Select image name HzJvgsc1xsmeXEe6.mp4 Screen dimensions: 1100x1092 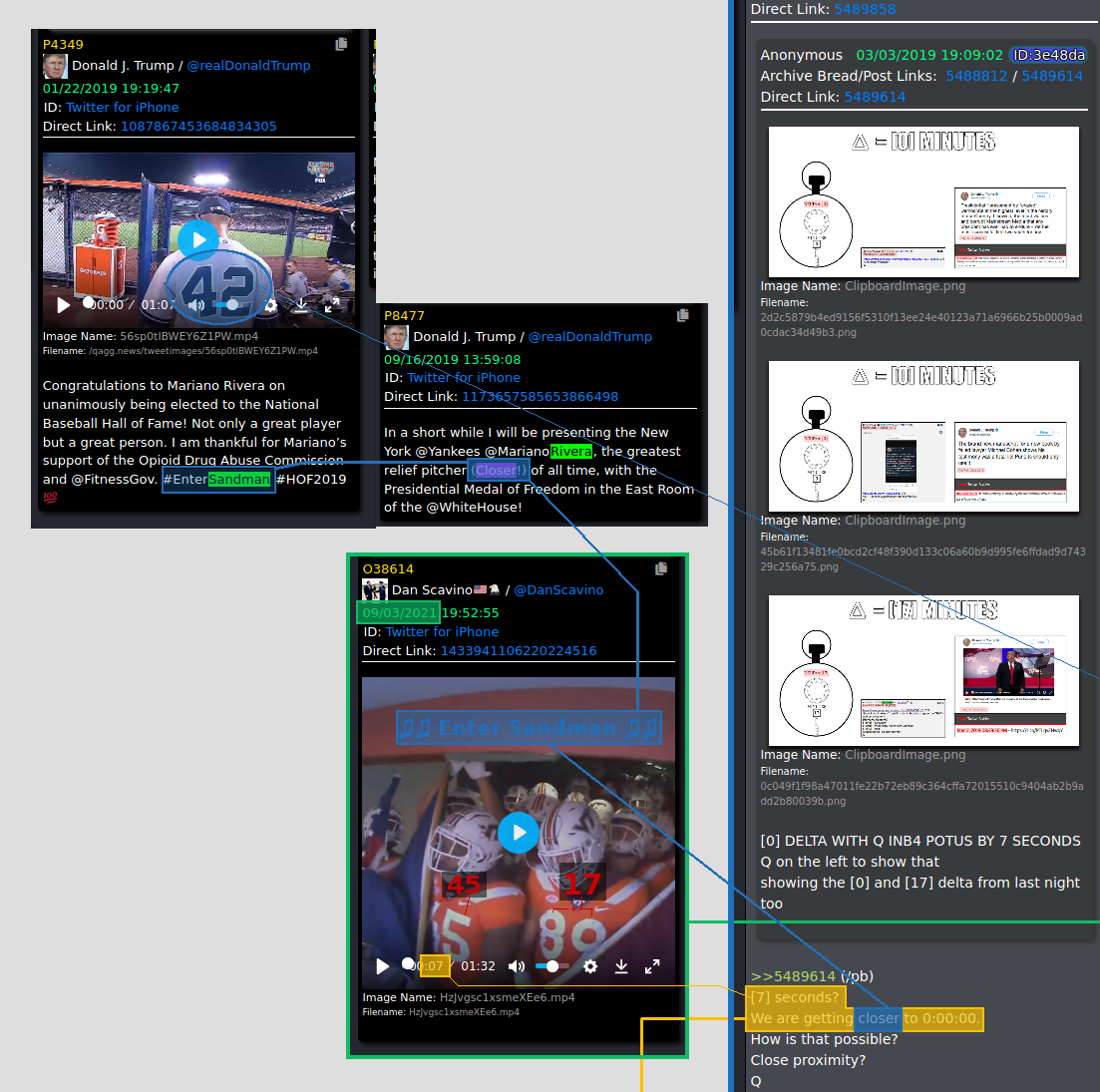coord(508,997)
